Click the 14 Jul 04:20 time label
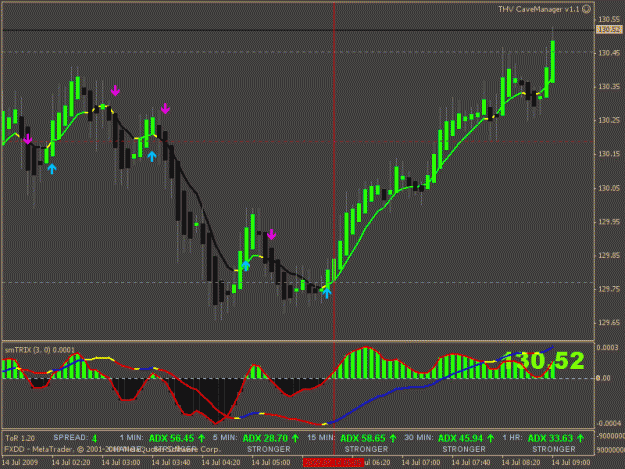Image resolution: width=625 pixels, height=469 pixels. pyautogui.click(x=221, y=463)
